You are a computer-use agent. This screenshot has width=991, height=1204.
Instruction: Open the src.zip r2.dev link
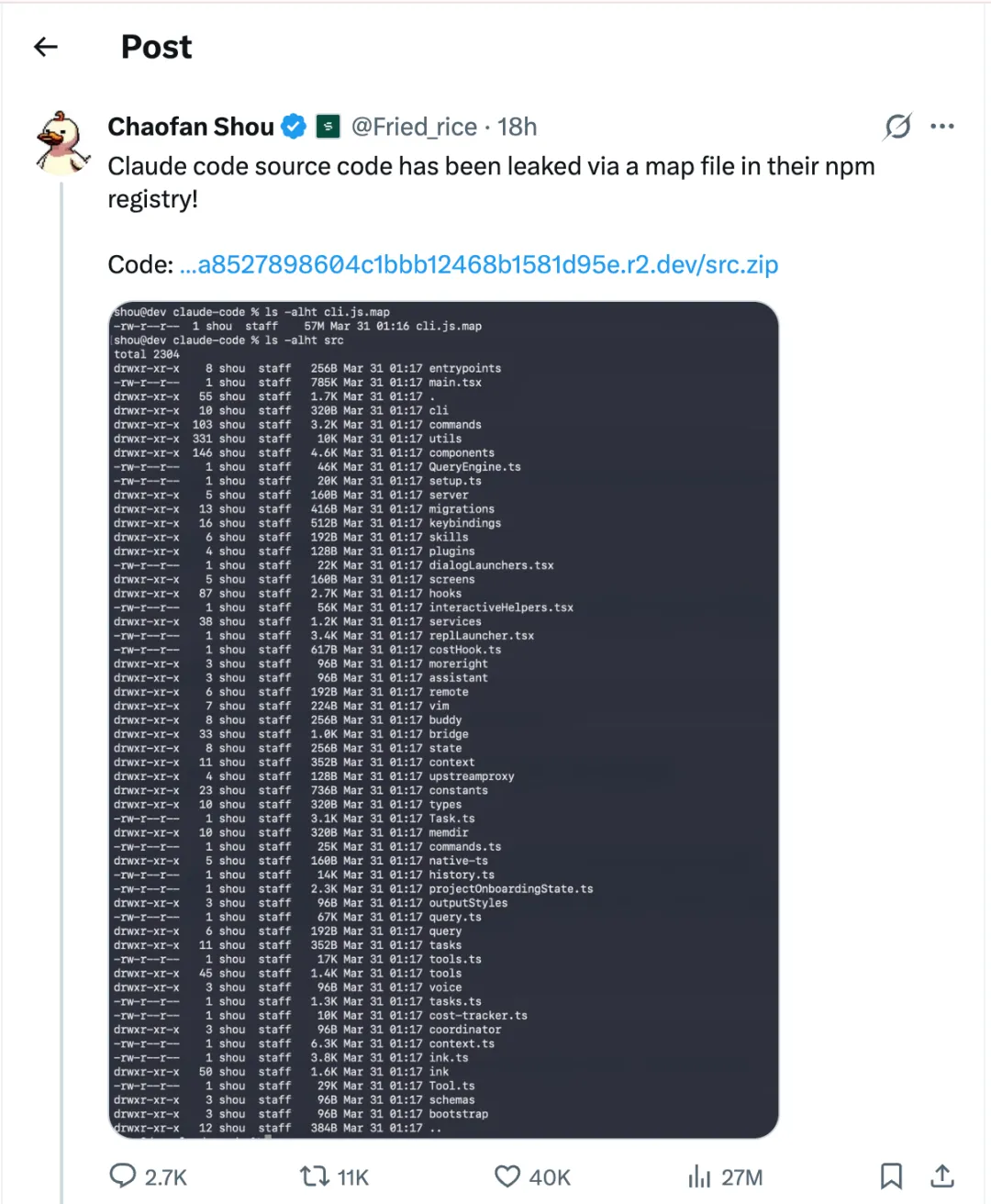pos(478,265)
